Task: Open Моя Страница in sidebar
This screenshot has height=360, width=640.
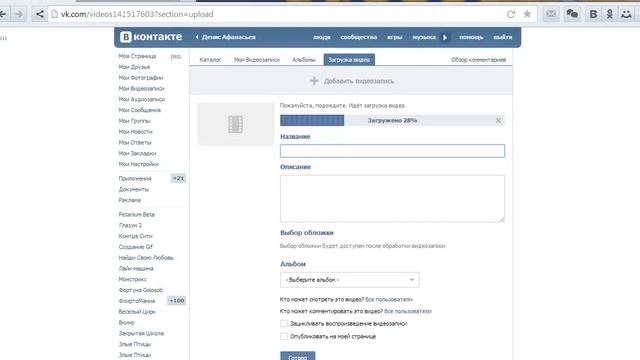Action: pos(137,56)
